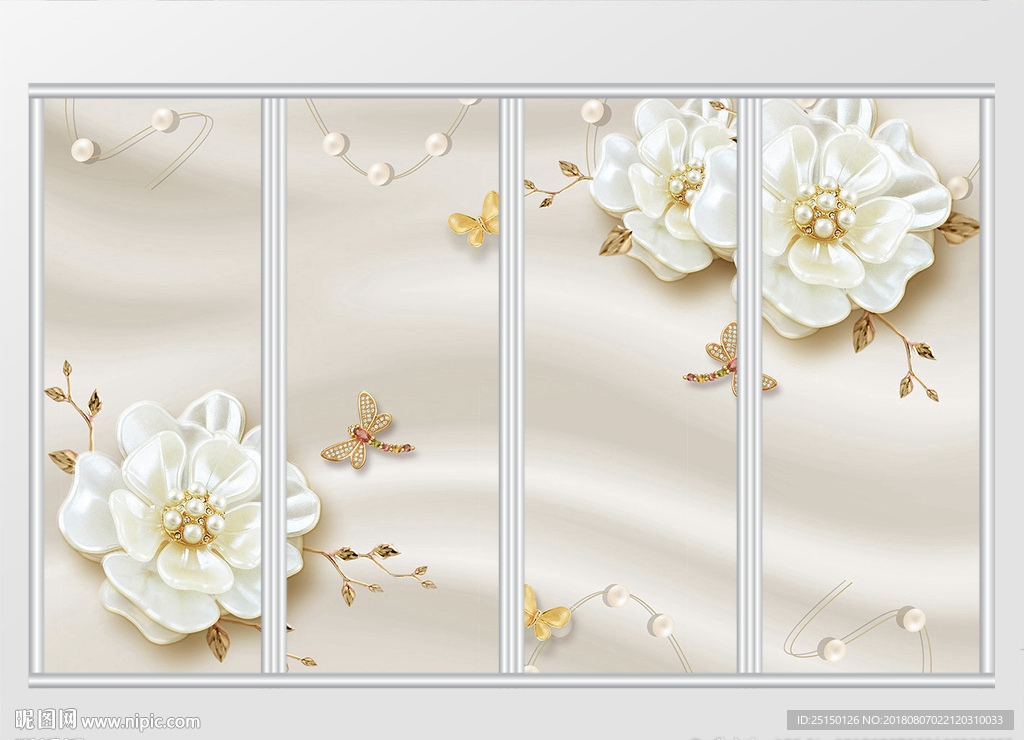
Task: Click the image ID number text bar
Action: click(900, 720)
